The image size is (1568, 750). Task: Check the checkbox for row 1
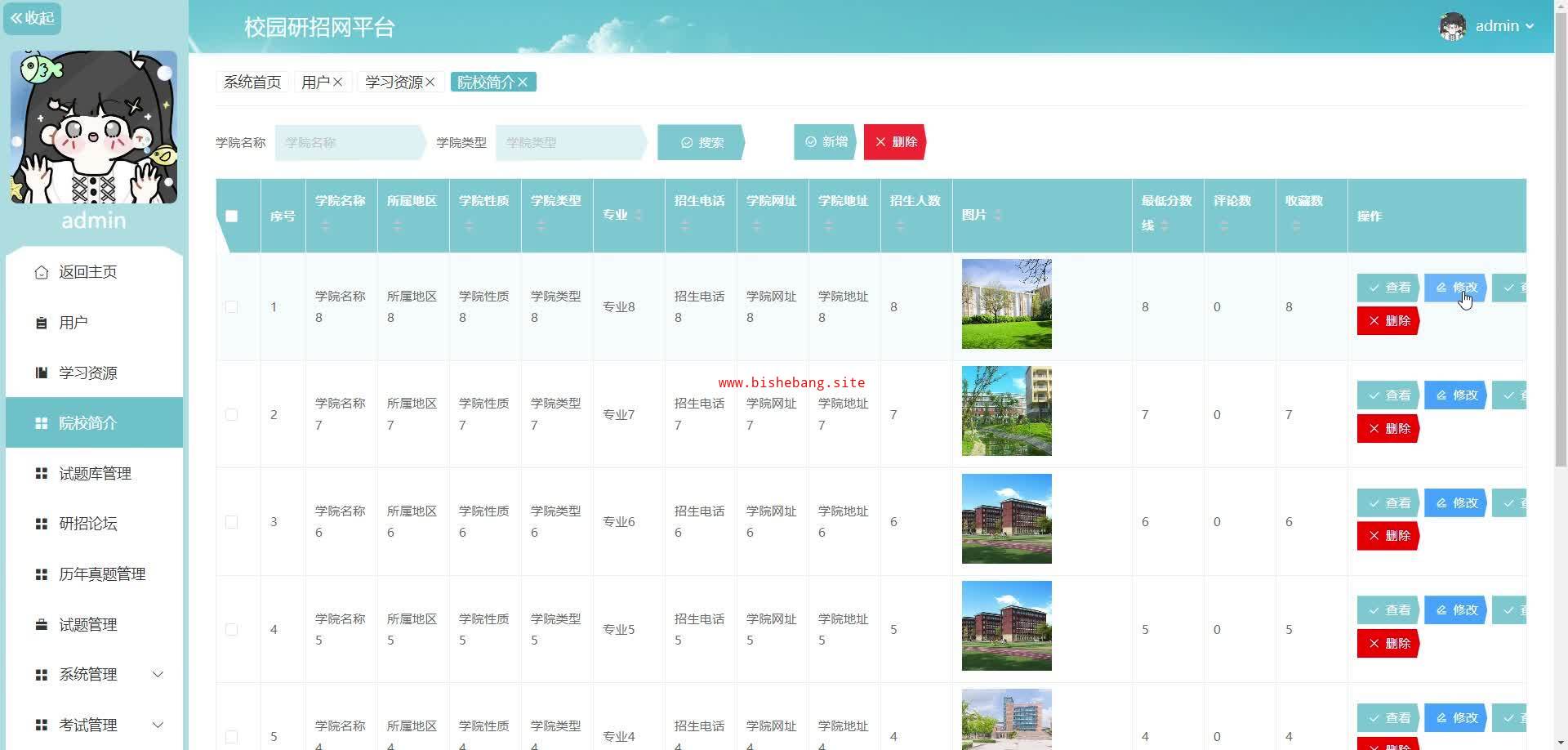232,307
